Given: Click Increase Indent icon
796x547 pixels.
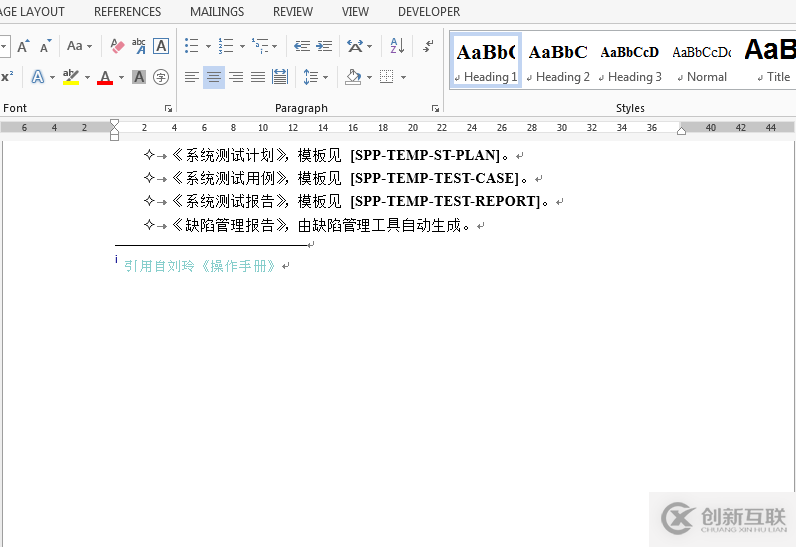Looking at the screenshot, I should click(x=324, y=46).
